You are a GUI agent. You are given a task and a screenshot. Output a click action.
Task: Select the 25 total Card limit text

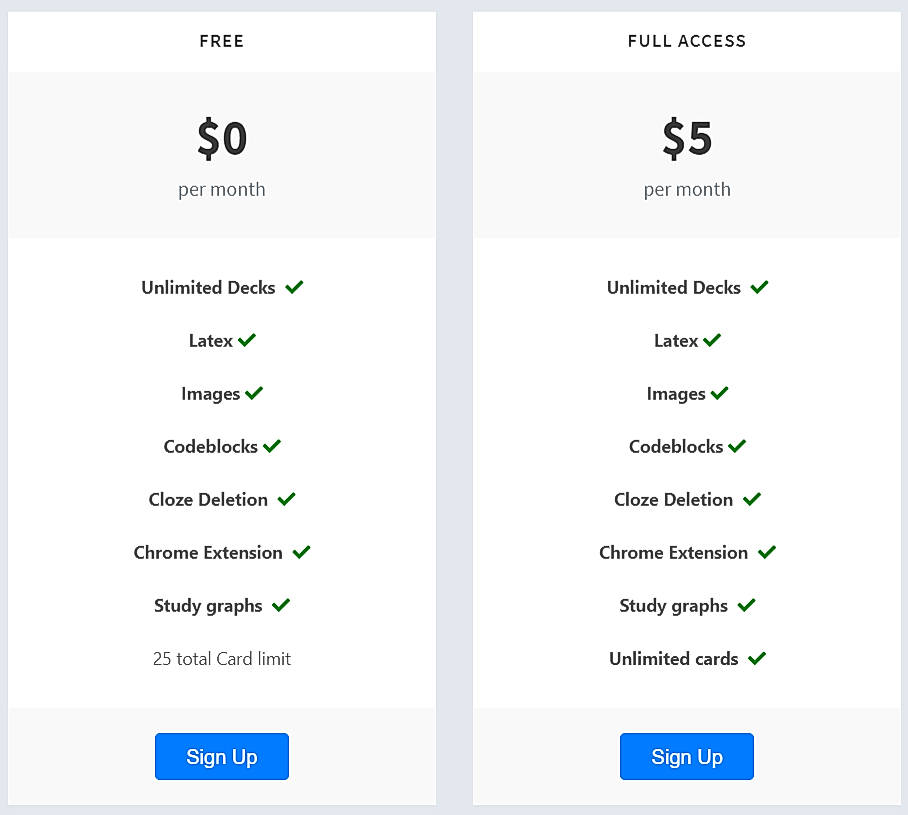[221, 658]
